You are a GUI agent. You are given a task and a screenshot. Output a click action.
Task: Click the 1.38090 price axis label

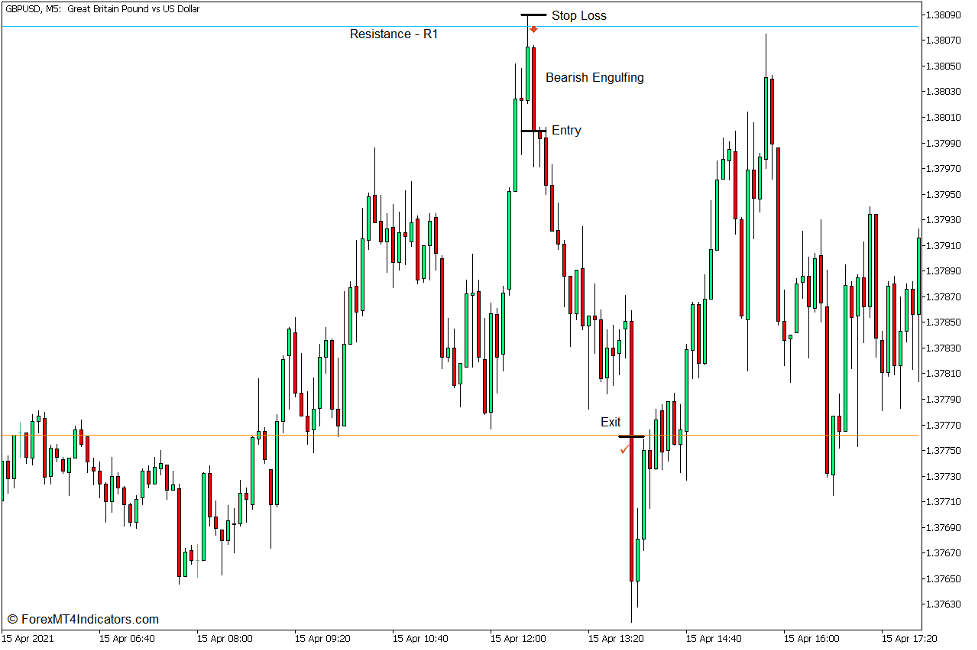(x=943, y=15)
